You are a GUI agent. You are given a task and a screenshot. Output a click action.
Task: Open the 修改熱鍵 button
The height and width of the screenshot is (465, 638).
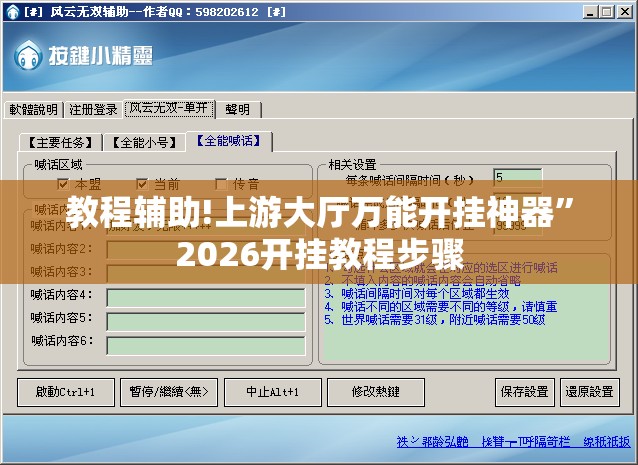pos(376,392)
